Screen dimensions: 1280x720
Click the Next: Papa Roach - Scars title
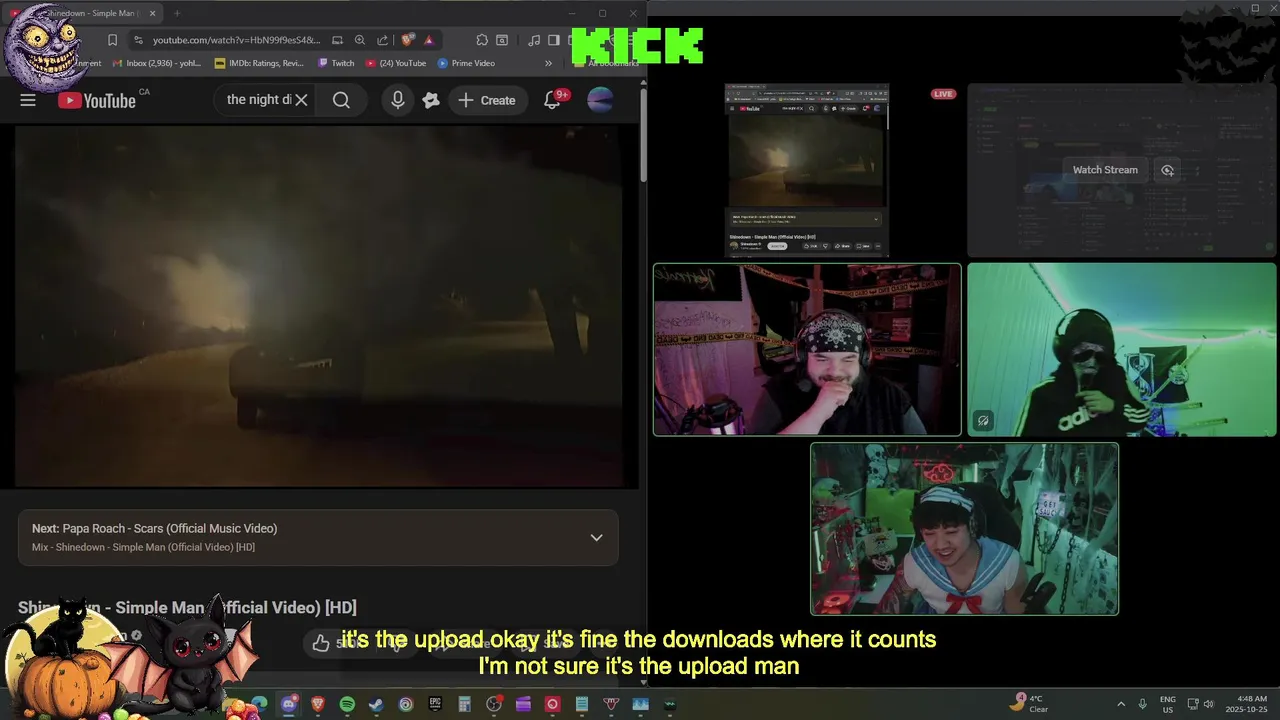154,528
